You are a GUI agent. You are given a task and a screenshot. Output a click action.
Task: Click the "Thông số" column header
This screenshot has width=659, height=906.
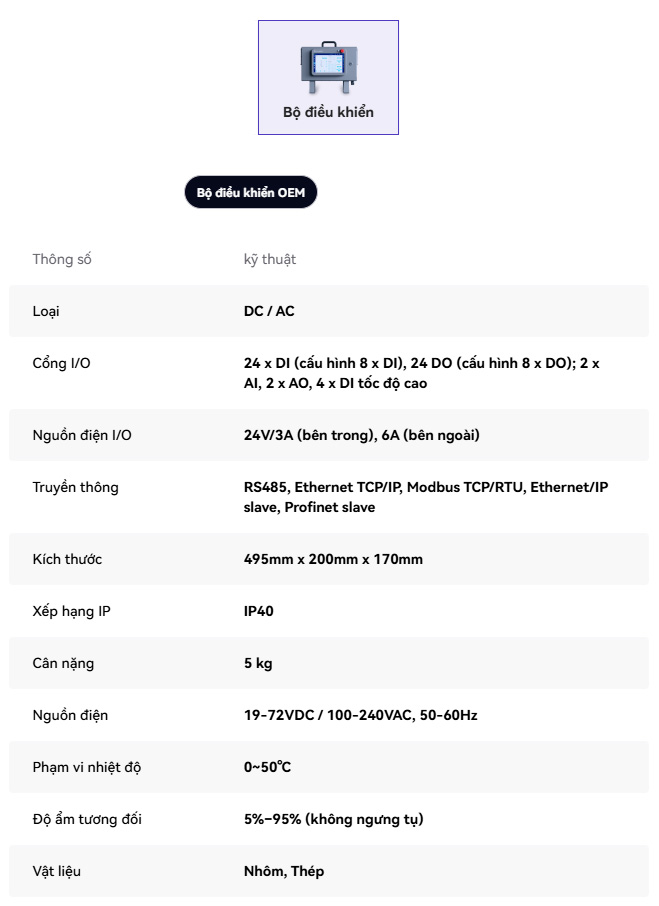click(x=62, y=259)
